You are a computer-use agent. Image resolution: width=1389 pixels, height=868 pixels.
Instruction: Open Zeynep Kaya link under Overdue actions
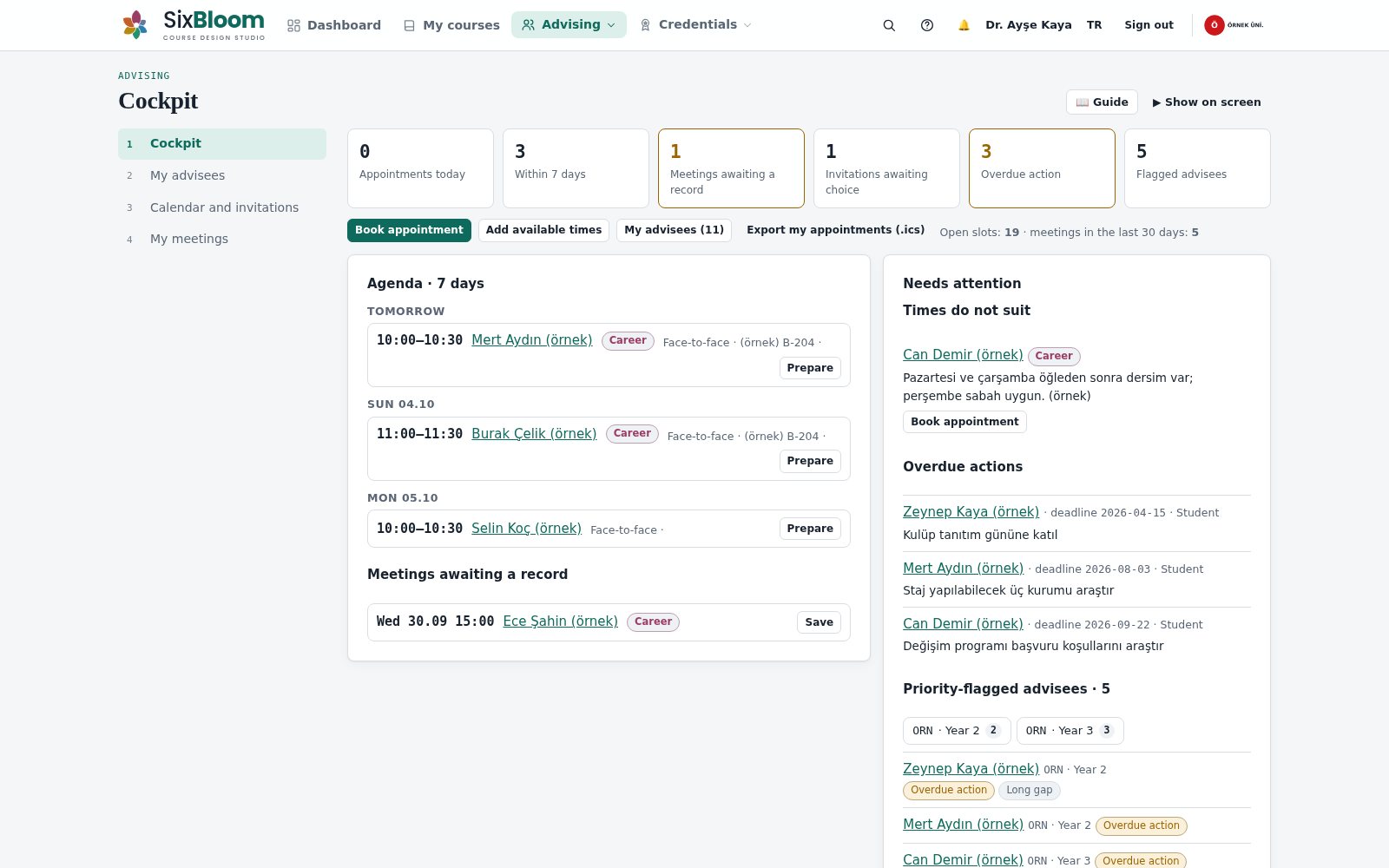pos(971,512)
